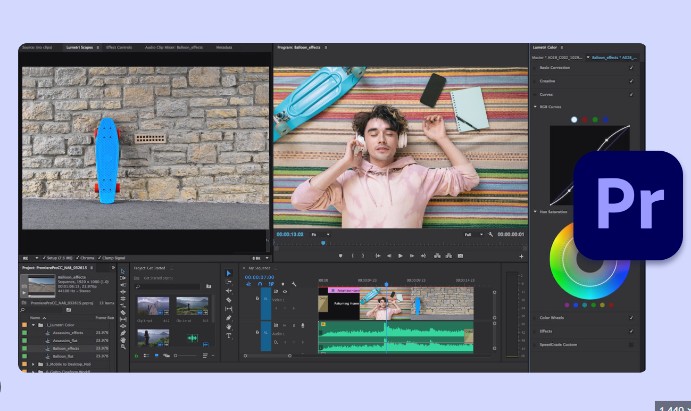
Task: Open Audio Clip Mixer tab
Action: click(x=174, y=48)
